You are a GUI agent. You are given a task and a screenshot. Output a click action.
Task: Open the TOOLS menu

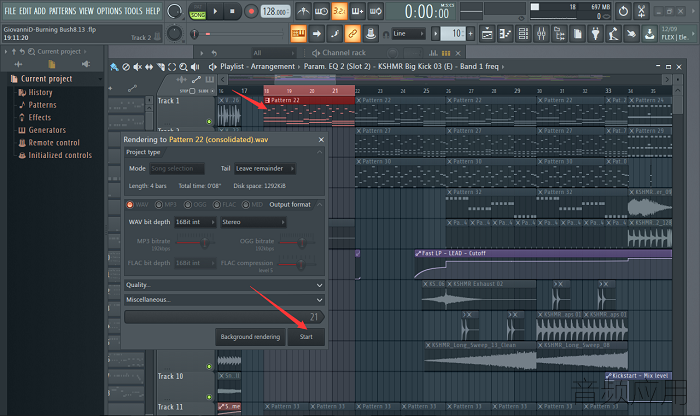tap(133, 11)
